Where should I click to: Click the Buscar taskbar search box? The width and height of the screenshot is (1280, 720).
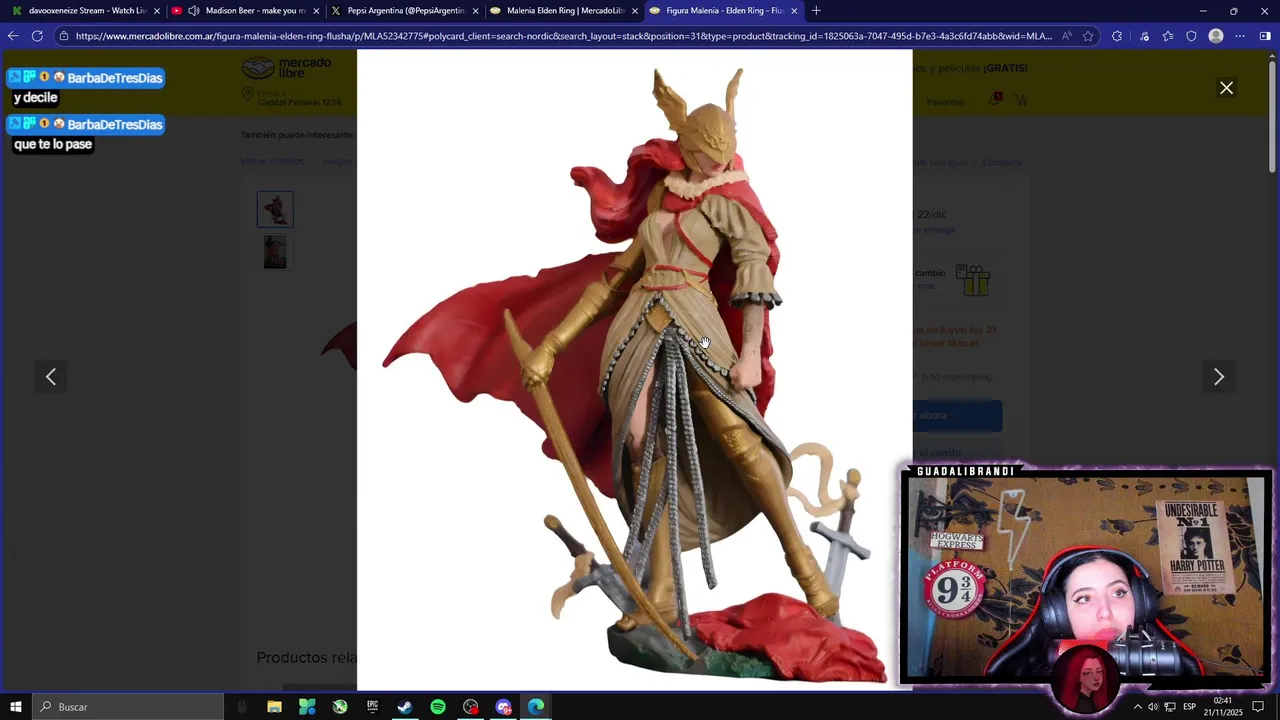pos(128,707)
